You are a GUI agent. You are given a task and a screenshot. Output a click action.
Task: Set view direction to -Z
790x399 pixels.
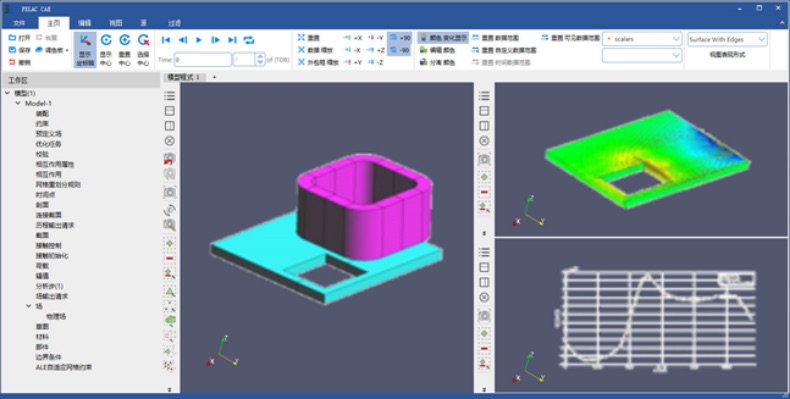(376, 62)
